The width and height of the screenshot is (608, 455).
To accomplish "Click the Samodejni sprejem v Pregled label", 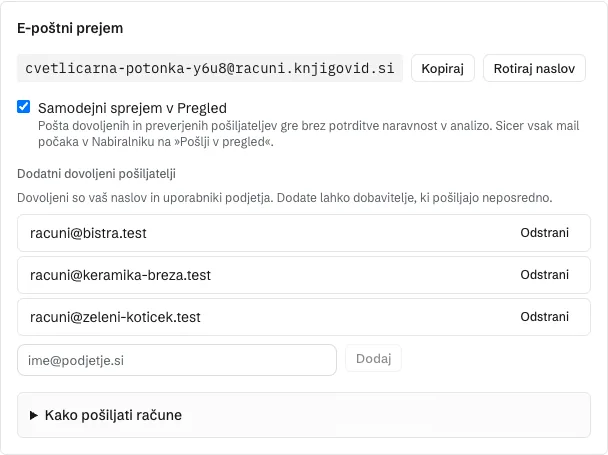I will pyautogui.click(x=132, y=108).
